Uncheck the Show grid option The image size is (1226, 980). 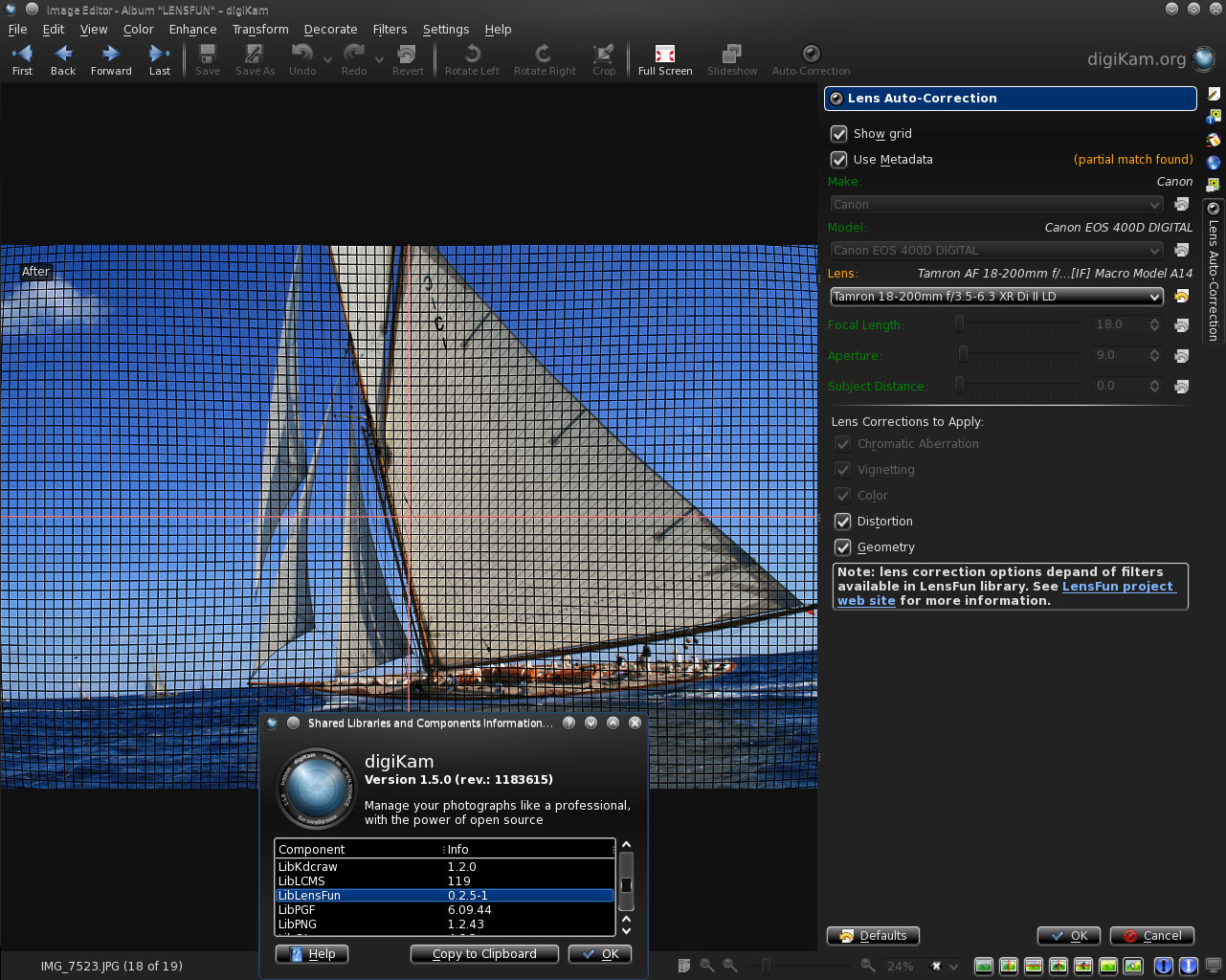click(839, 134)
